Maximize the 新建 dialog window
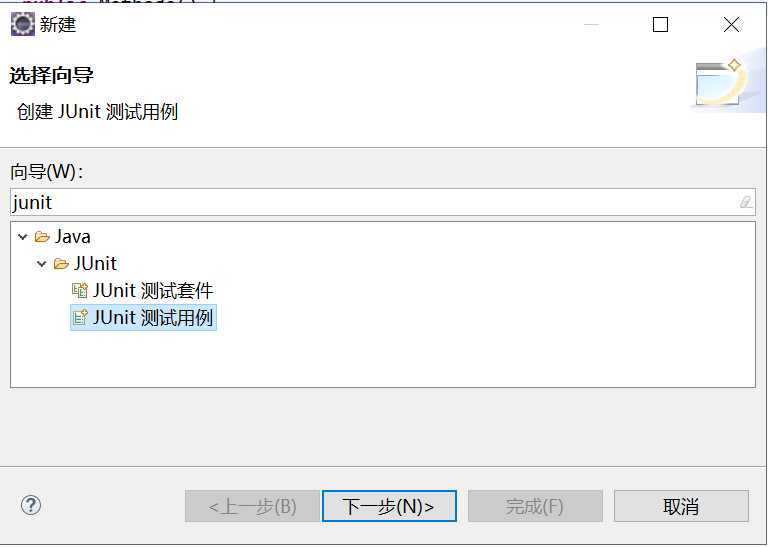Viewport: 768px width, 547px height. (660, 24)
